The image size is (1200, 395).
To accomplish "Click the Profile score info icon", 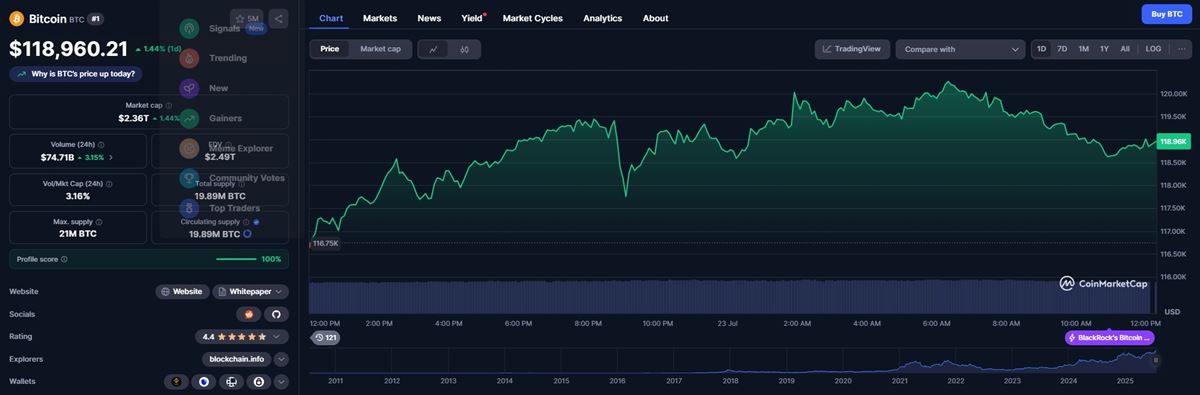I will pyautogui.click(x=64, y=259).
